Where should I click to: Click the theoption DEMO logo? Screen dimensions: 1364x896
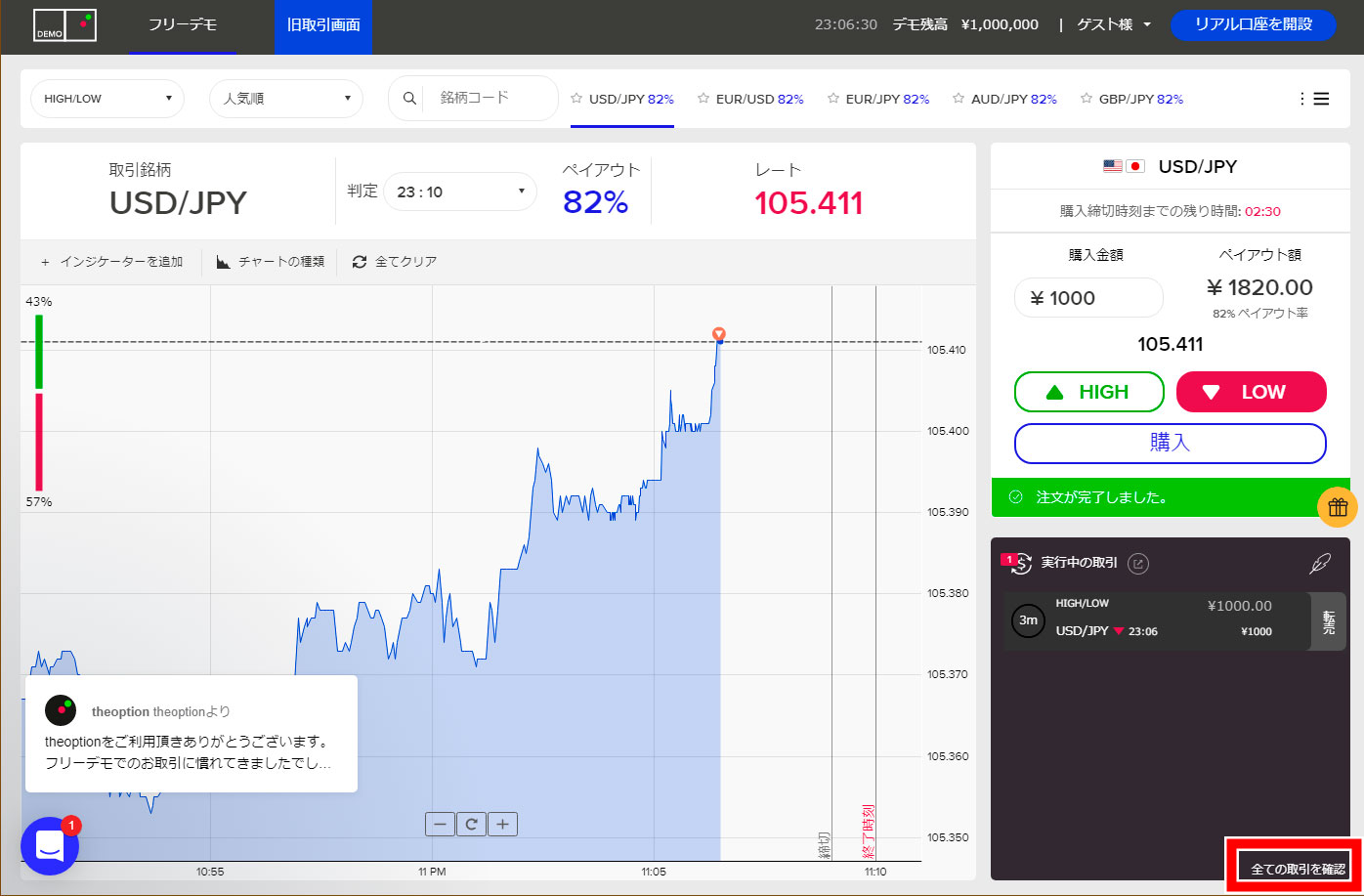point(65,25)
